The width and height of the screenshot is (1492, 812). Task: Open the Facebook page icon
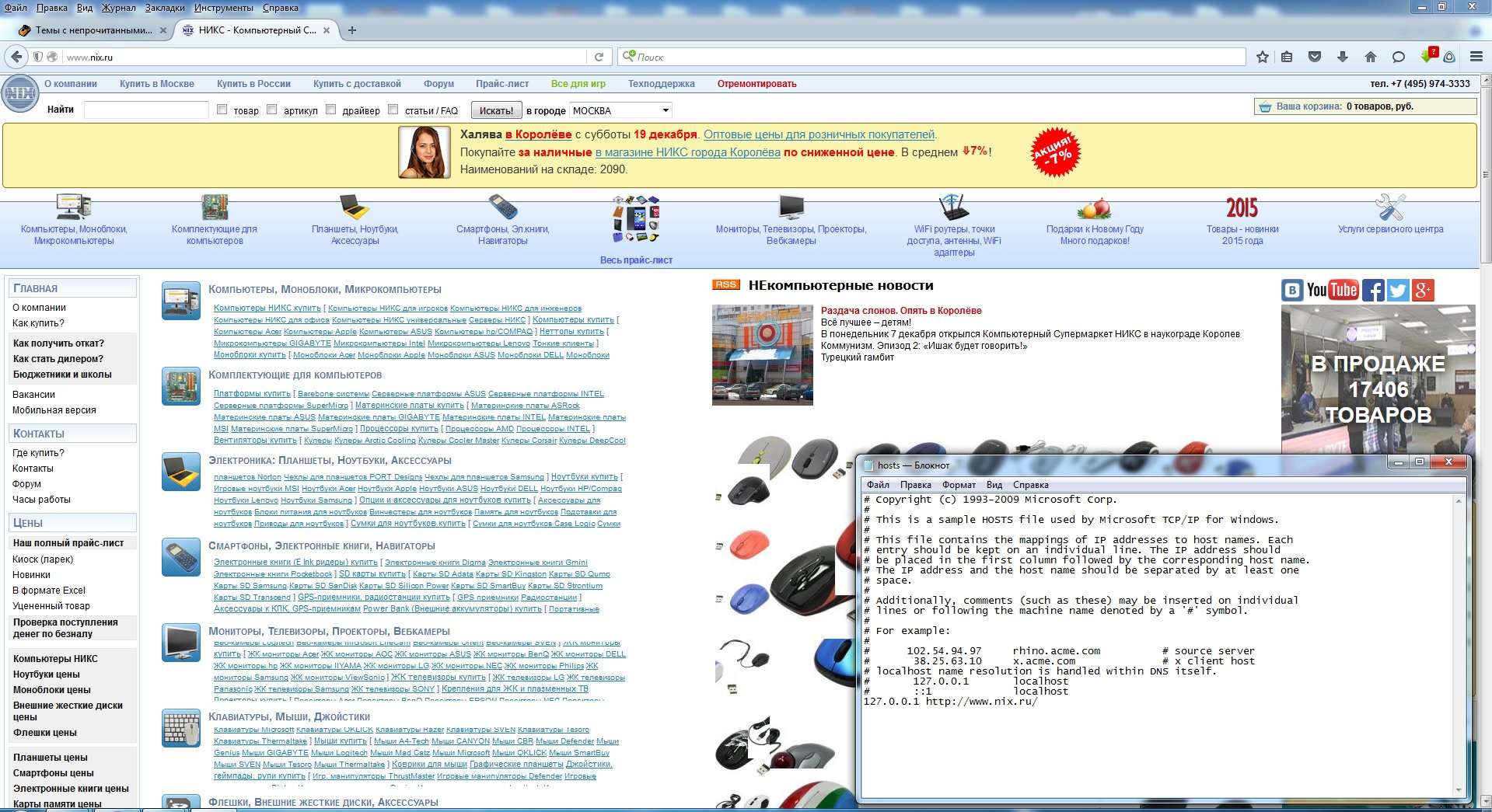pos(1373,290)
